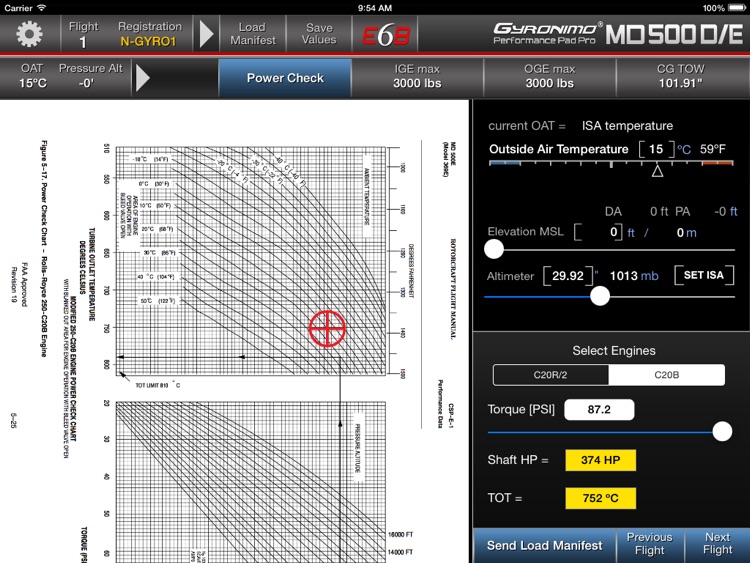The height and width of the screenshot is (563, 750).
Task: Tap the Shaft HP 374 HP result
Action: point(601,460)
